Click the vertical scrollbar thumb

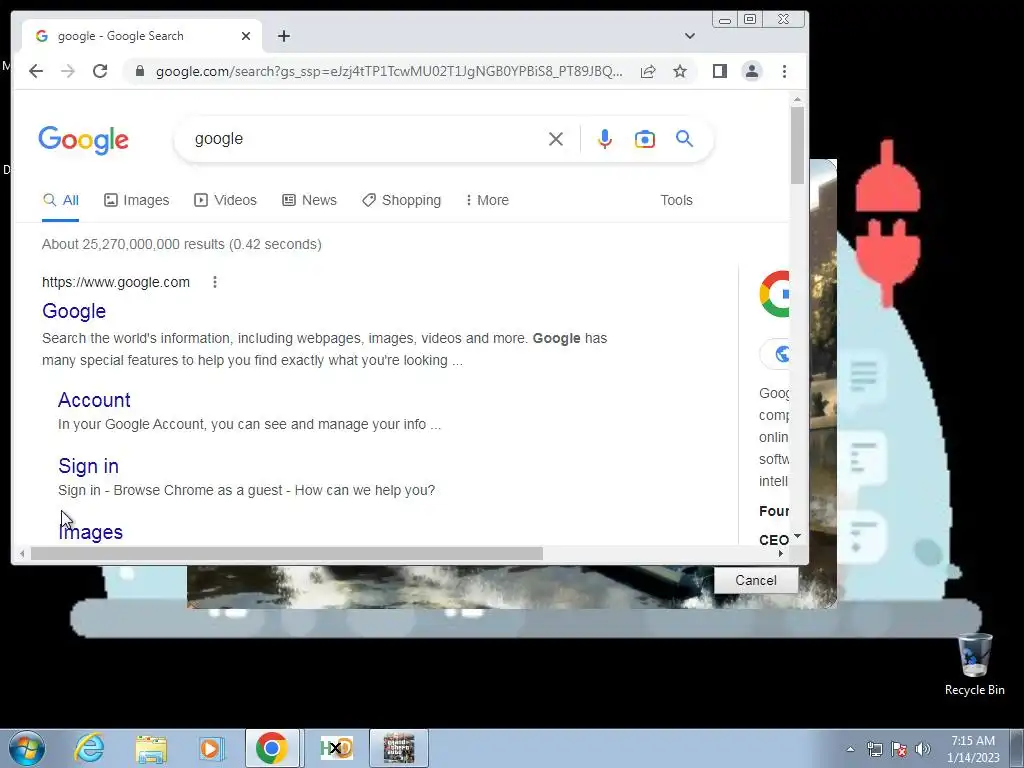click(x=797, y=145)
